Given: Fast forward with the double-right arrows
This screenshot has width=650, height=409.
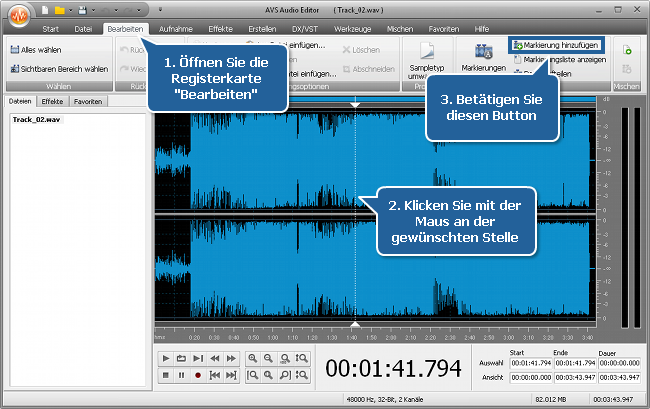Looking at the screenshot, I should [x=231, y=358].
